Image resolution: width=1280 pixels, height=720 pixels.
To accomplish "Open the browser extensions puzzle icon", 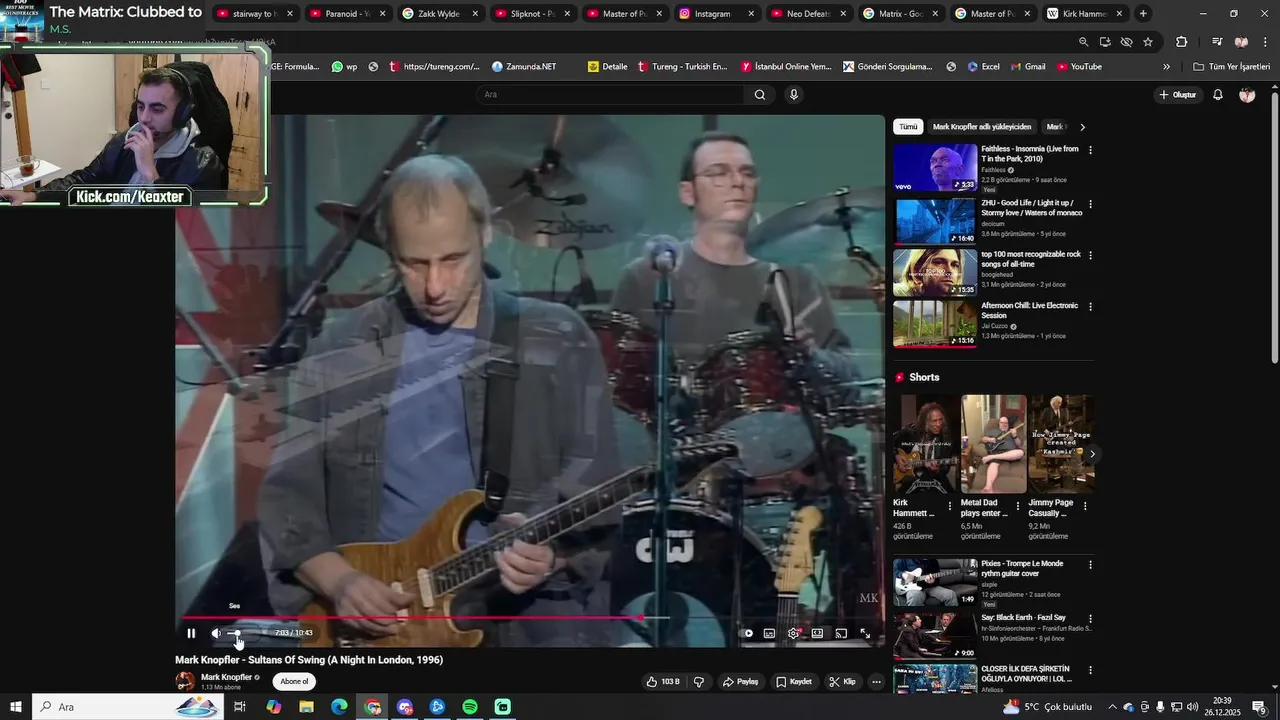I will point(1181,42).
